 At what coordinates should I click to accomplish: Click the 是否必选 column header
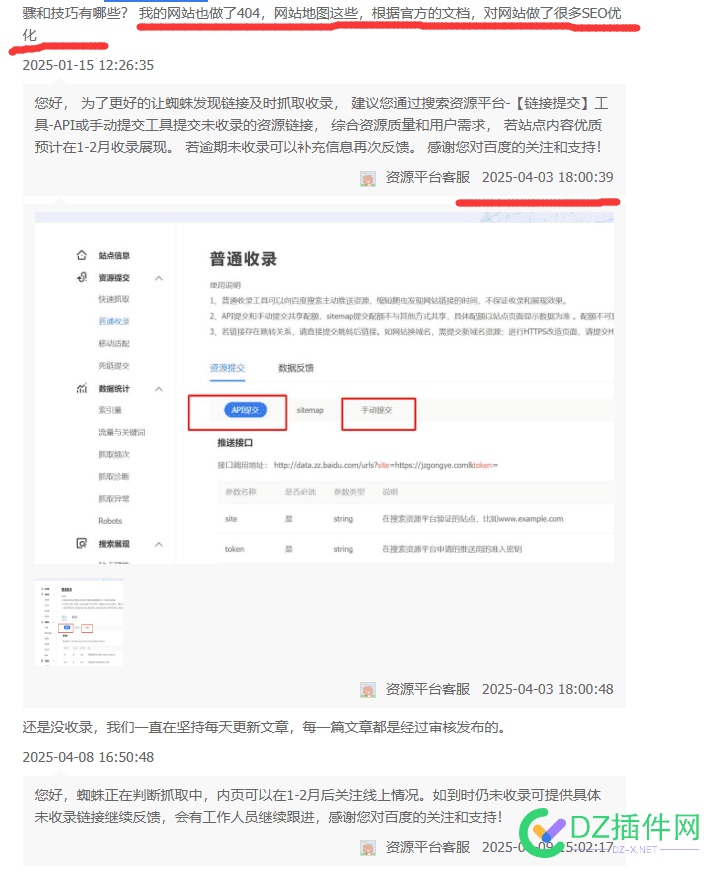tap(300, 492)
